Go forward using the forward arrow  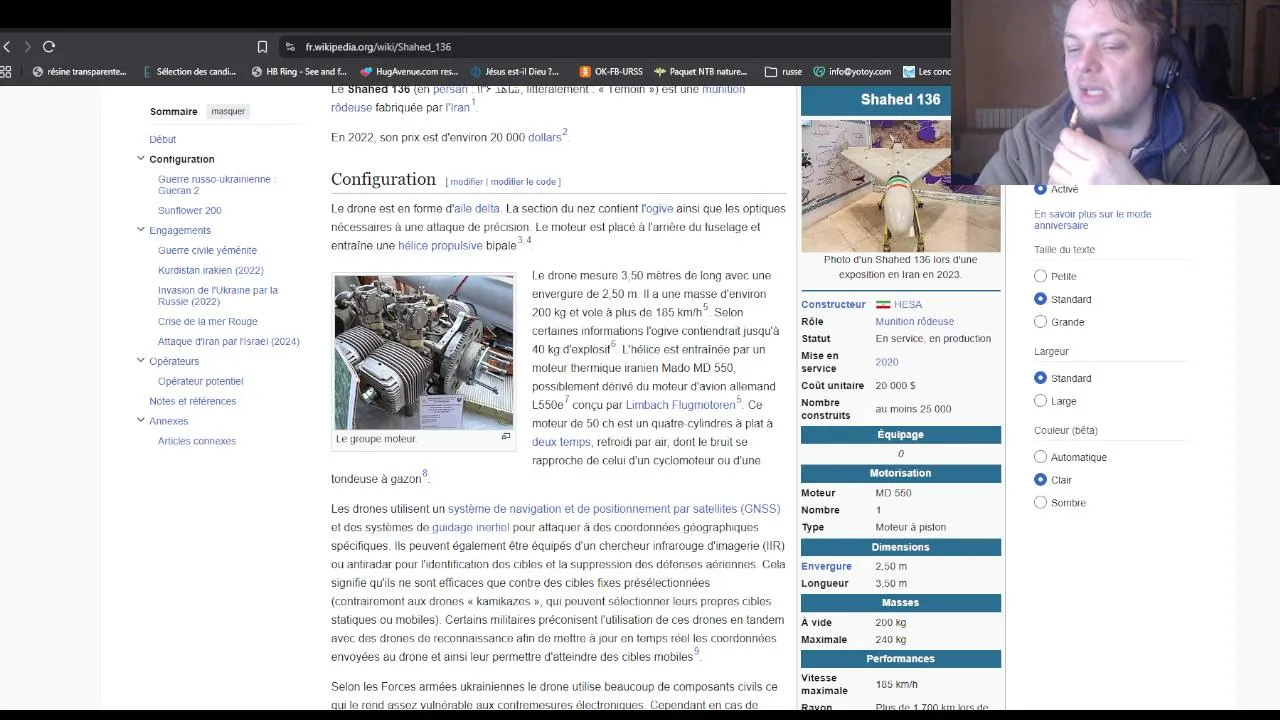click(27, 46)
